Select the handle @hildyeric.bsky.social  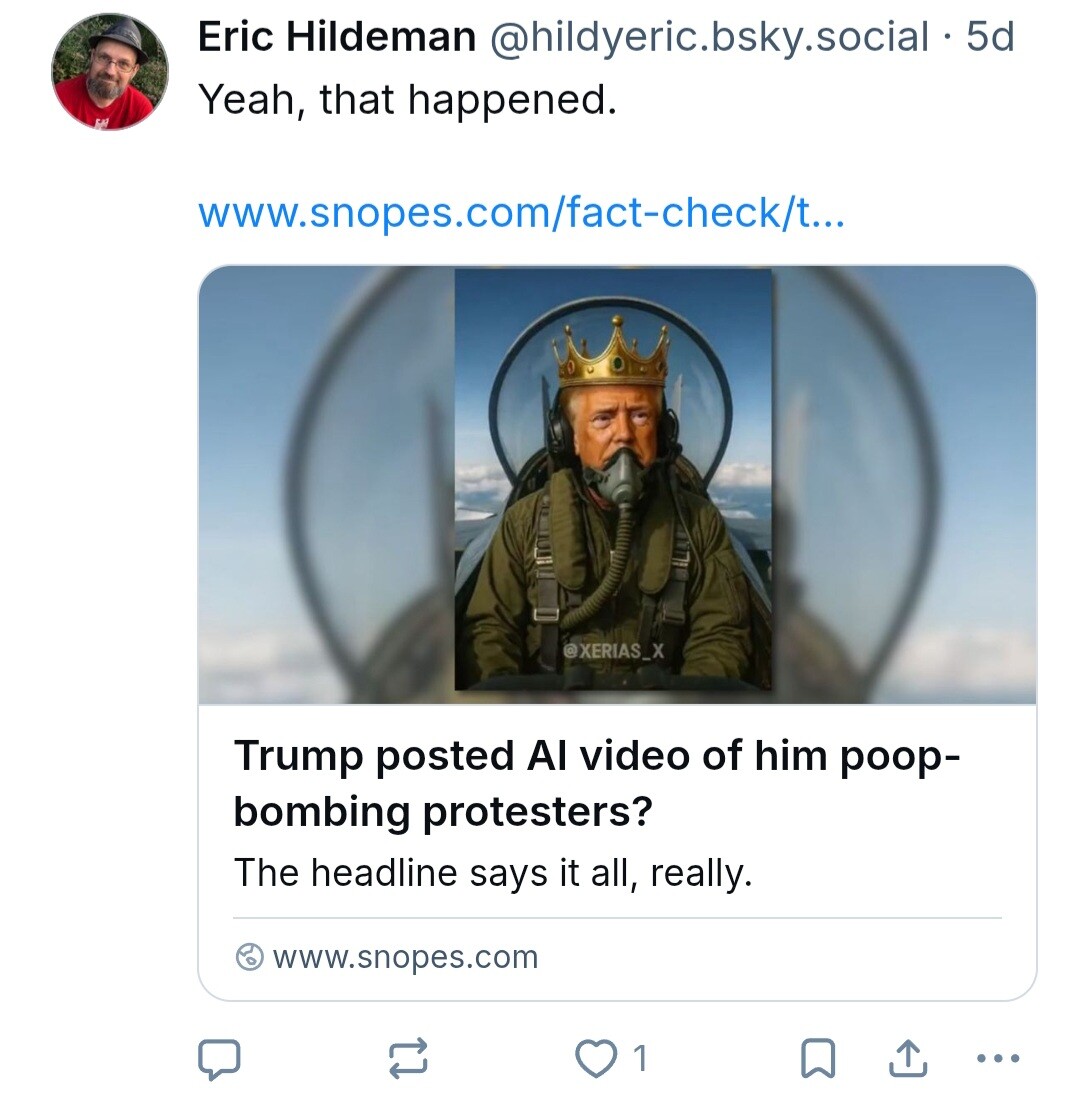tap(707, 38)
